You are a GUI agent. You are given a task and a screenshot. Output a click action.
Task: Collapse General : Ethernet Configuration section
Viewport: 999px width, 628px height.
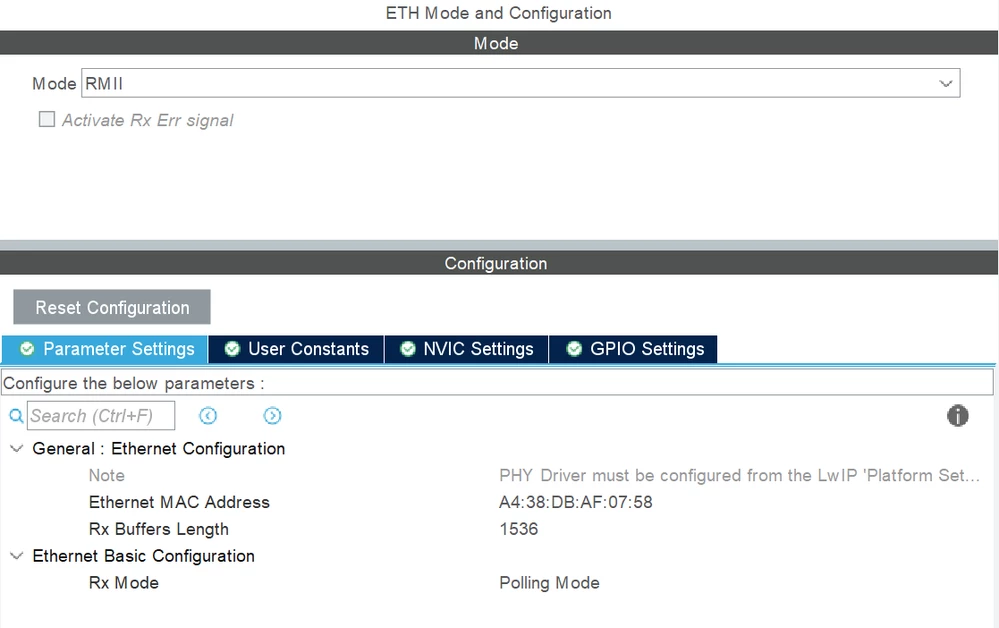tap(17, 448)
